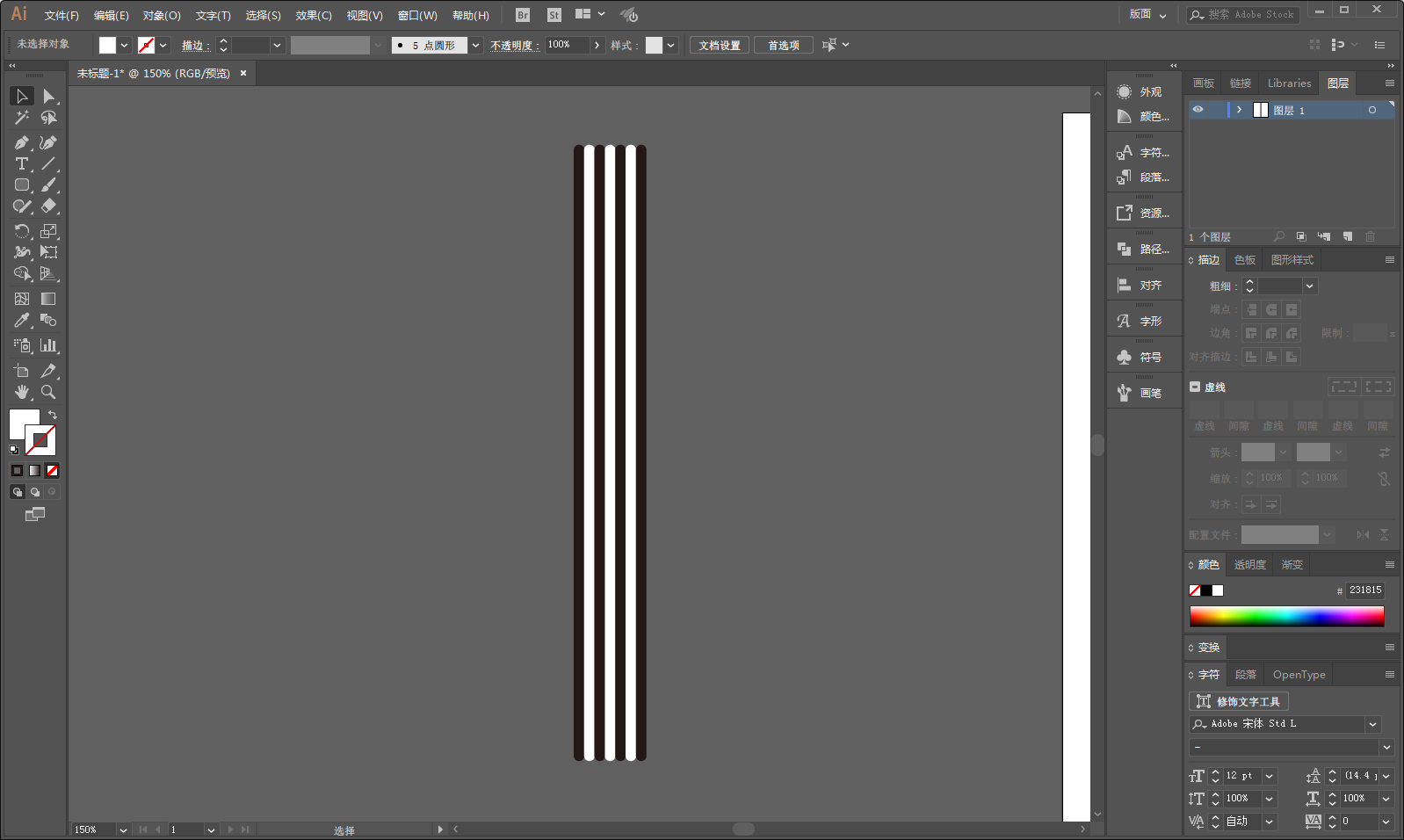The height and width of the screenshot is (840, 1404).
Task: Select the Paintbrush tool
Action: click(49, 185)
